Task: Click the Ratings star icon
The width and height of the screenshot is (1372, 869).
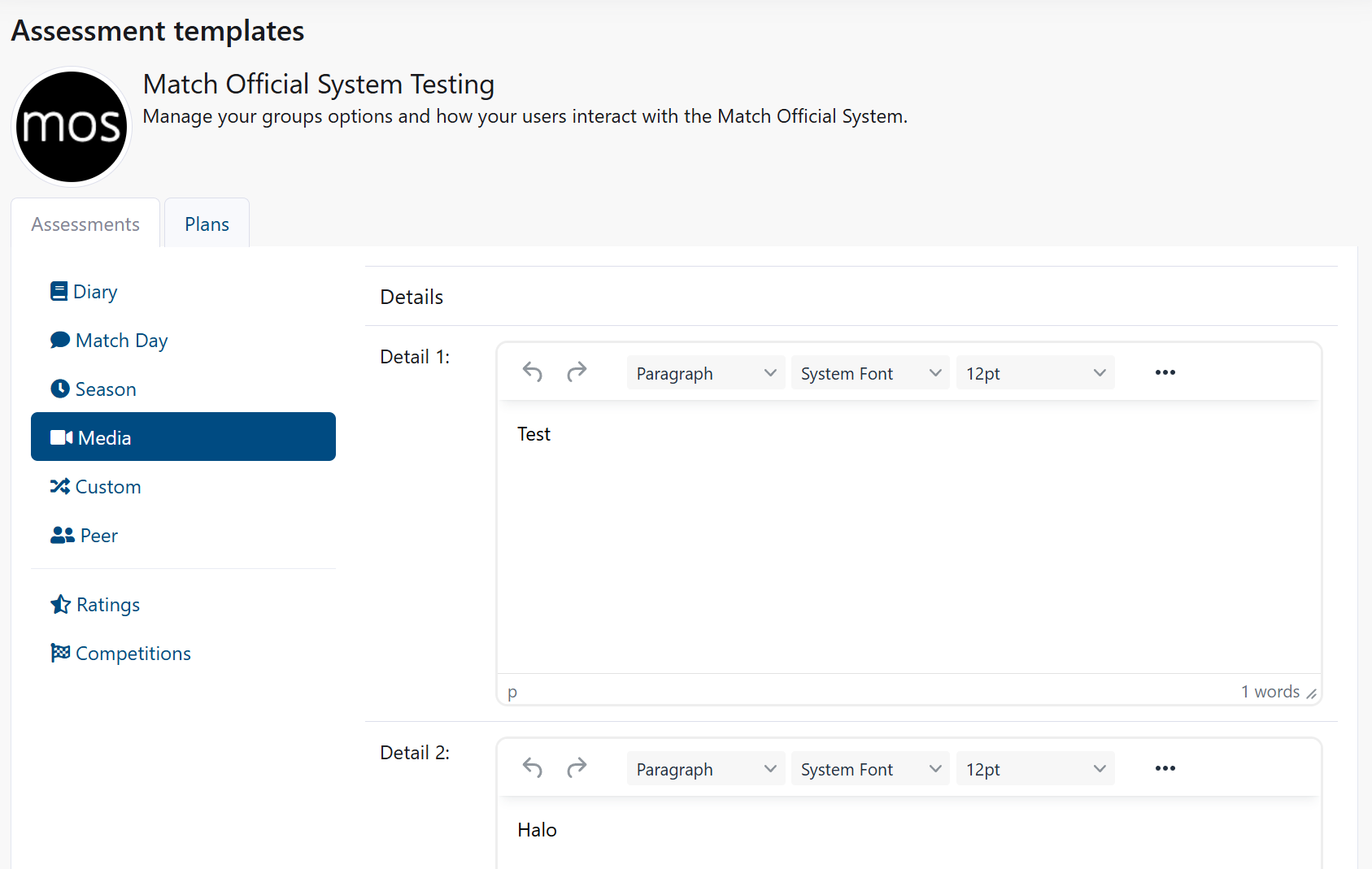Action: [x=61, y=604]
